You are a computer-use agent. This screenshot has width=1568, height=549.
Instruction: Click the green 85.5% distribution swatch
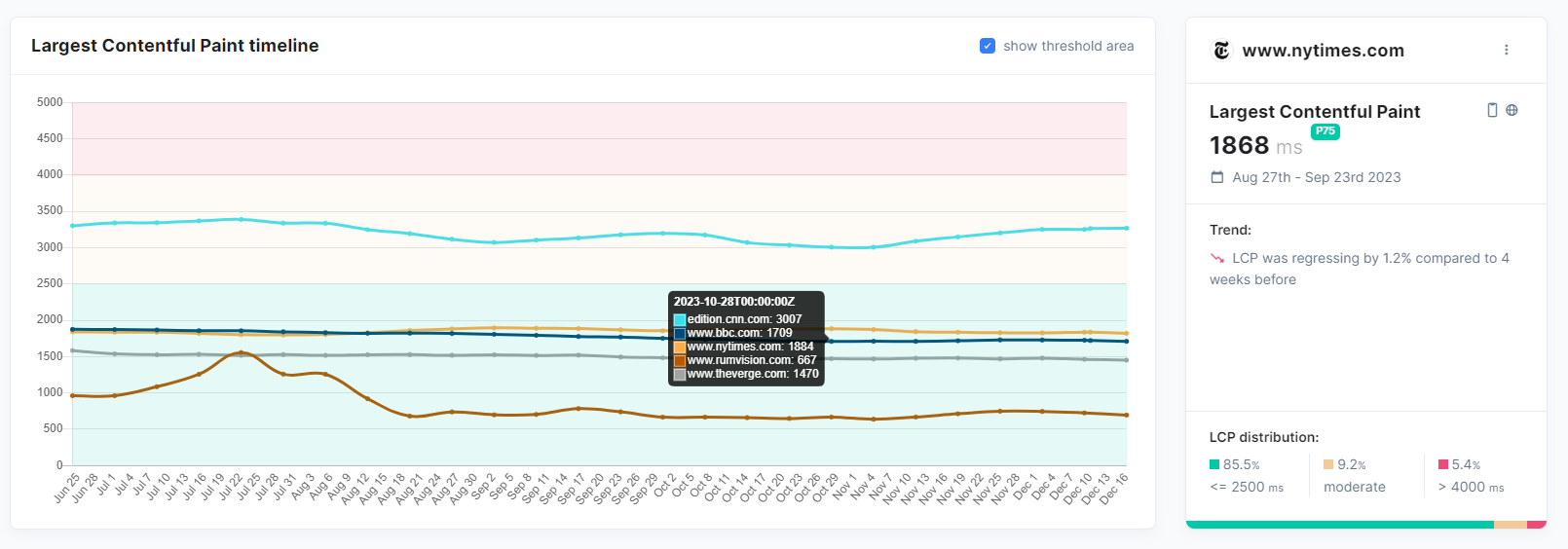pyautogui.click(x=1214, y=464)
